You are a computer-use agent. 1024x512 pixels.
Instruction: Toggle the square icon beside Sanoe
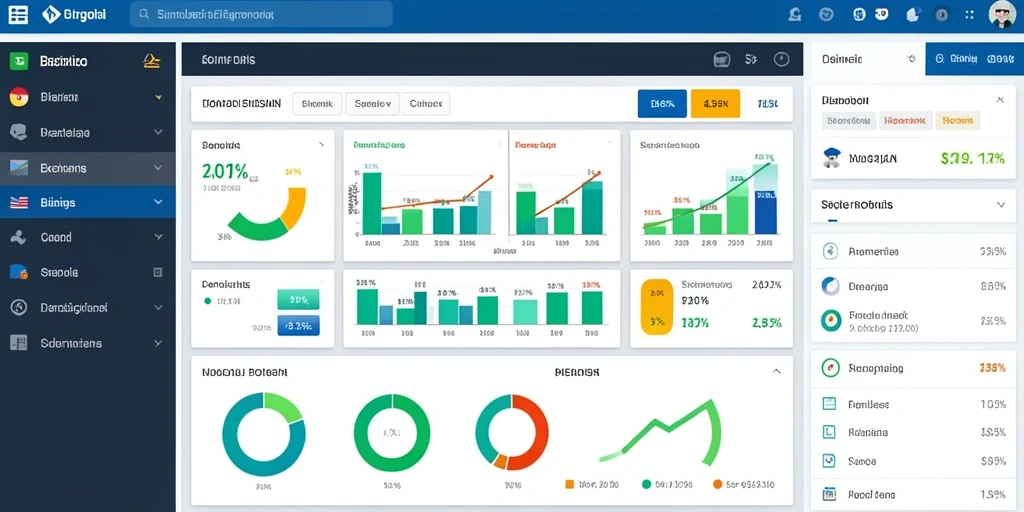pos(829,461)
